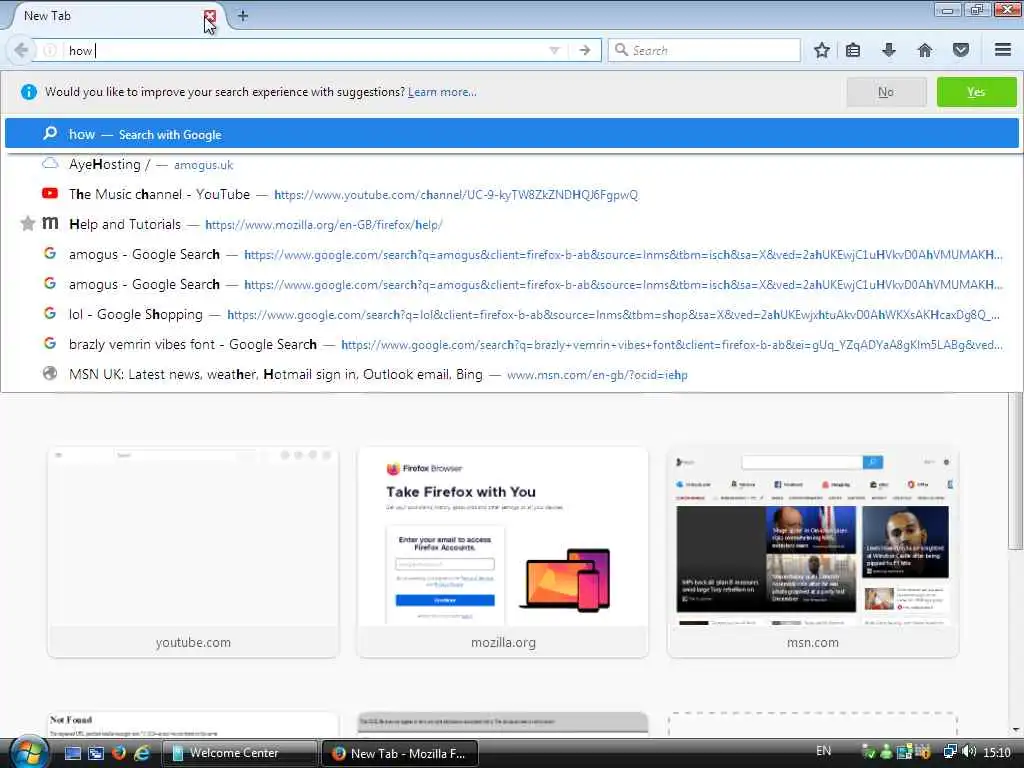The image size is (1024, 768).
Task: Click Show Desktop quick launch icon
Action: click(x=72, y=753)
